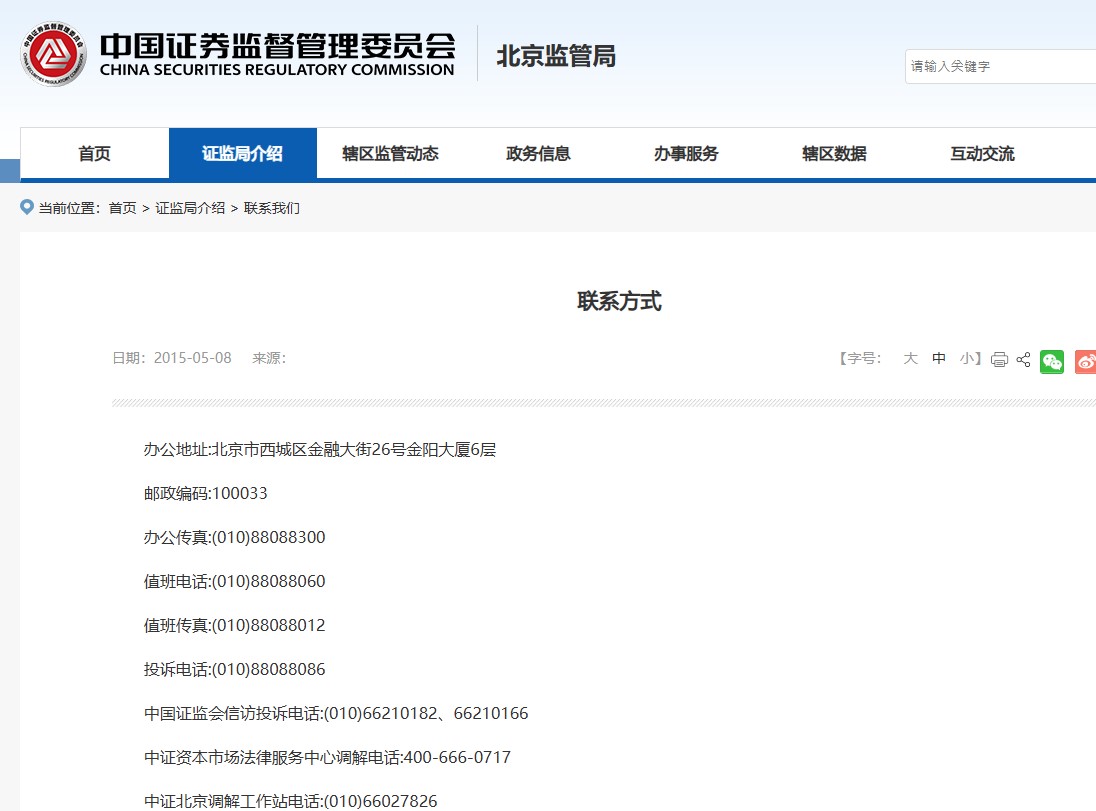Viewport: 1096px width, 811px height.
Task: Focus the 请输入关键字 search field
Action: tap(1000, 66)
